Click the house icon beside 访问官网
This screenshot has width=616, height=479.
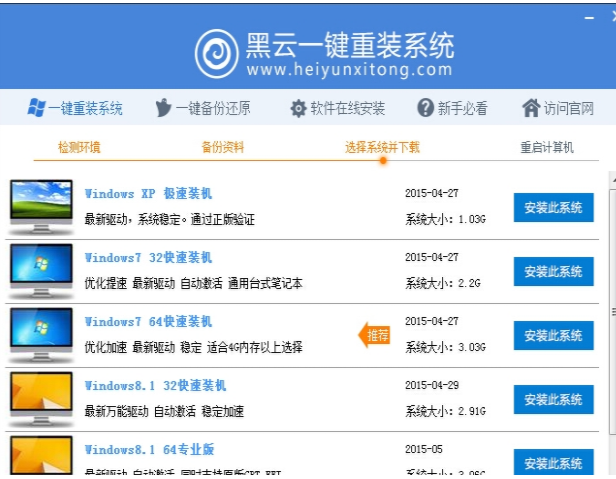[x=531, y=107]
